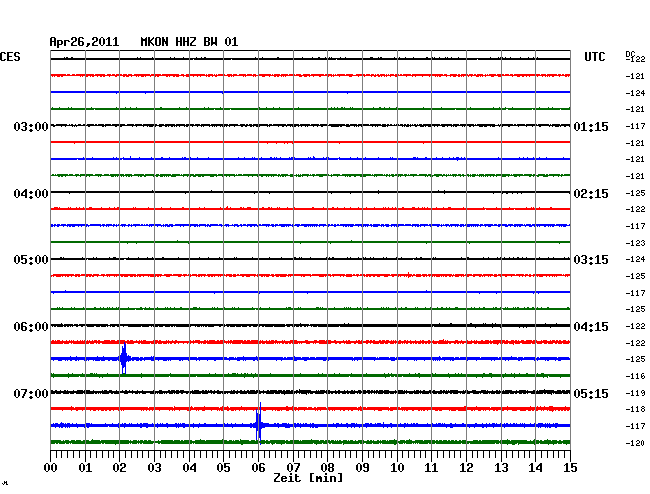Click the blue seismic spike near minute 02
The width and height of the screenshot is (650, 494).
124,358
